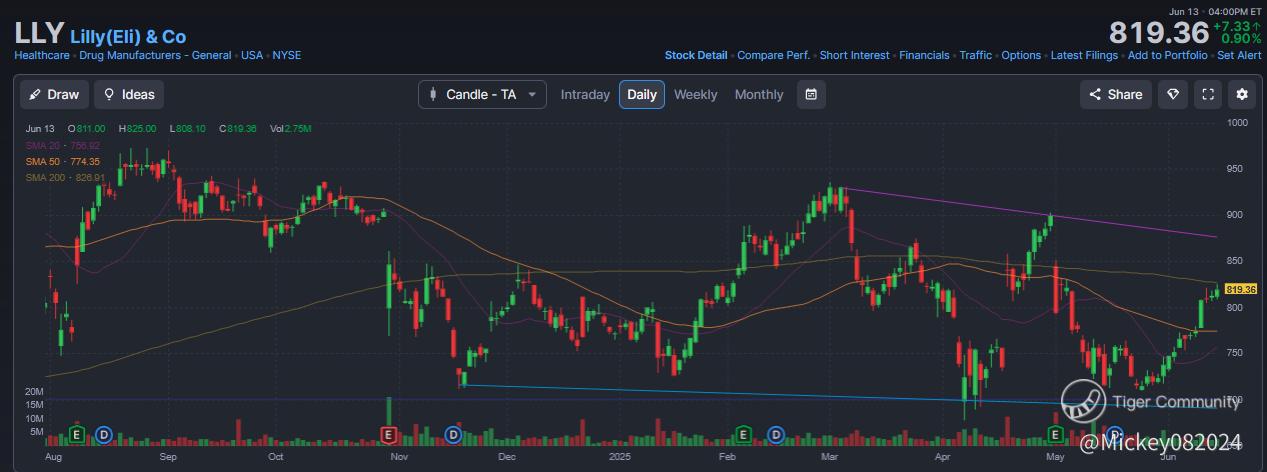Open the Short Interest link
Viewport: 1267px width, 472px height.
854,55
